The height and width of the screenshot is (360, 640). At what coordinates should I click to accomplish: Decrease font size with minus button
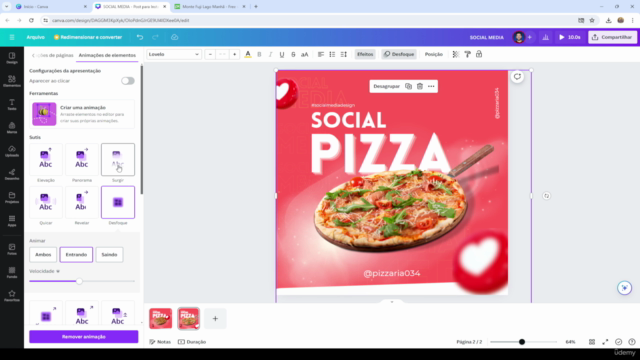210,54
